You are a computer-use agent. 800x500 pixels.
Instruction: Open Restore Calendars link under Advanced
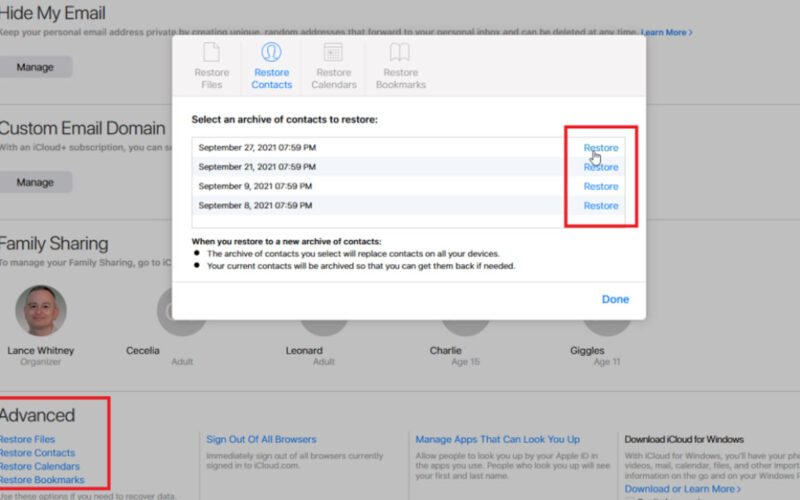(x=39, y=466)
